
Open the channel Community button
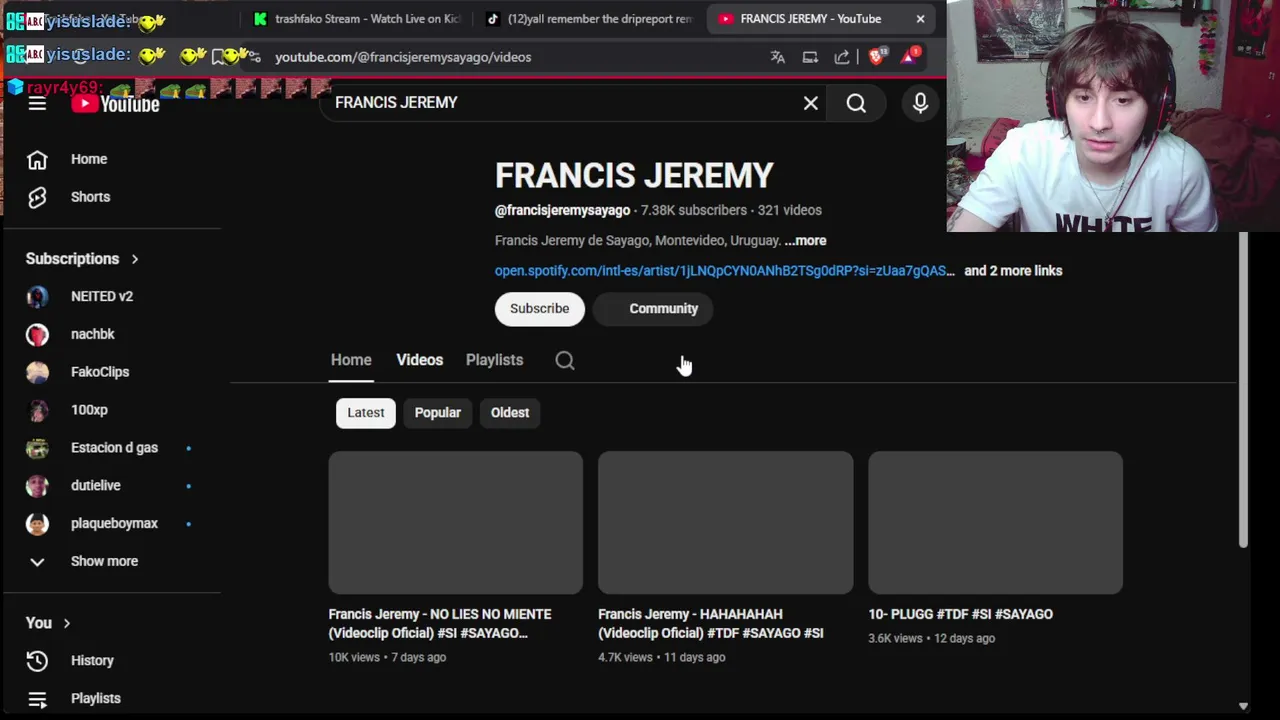653,309
